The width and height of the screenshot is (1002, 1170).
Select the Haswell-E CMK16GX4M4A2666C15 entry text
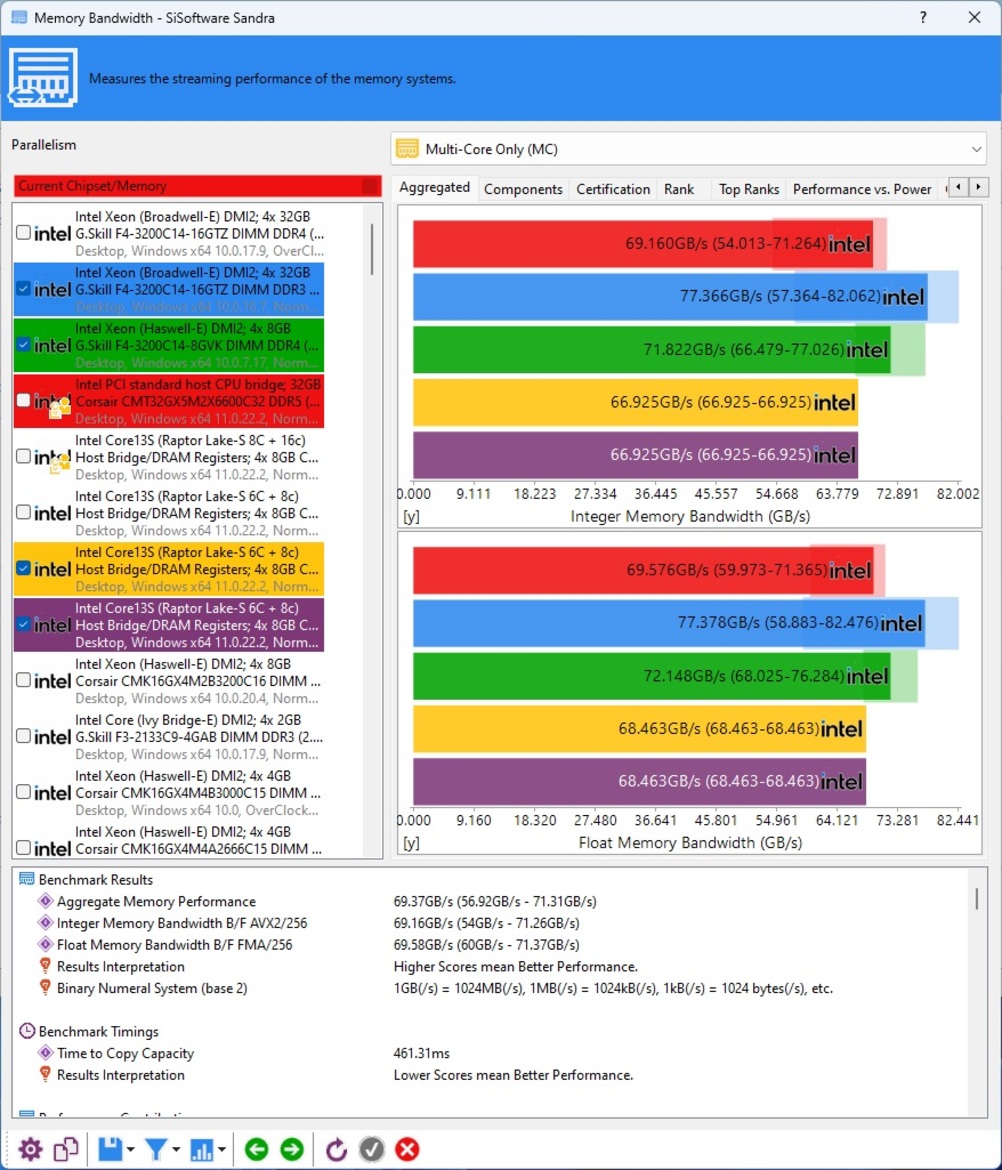click(x=198, y=840)
